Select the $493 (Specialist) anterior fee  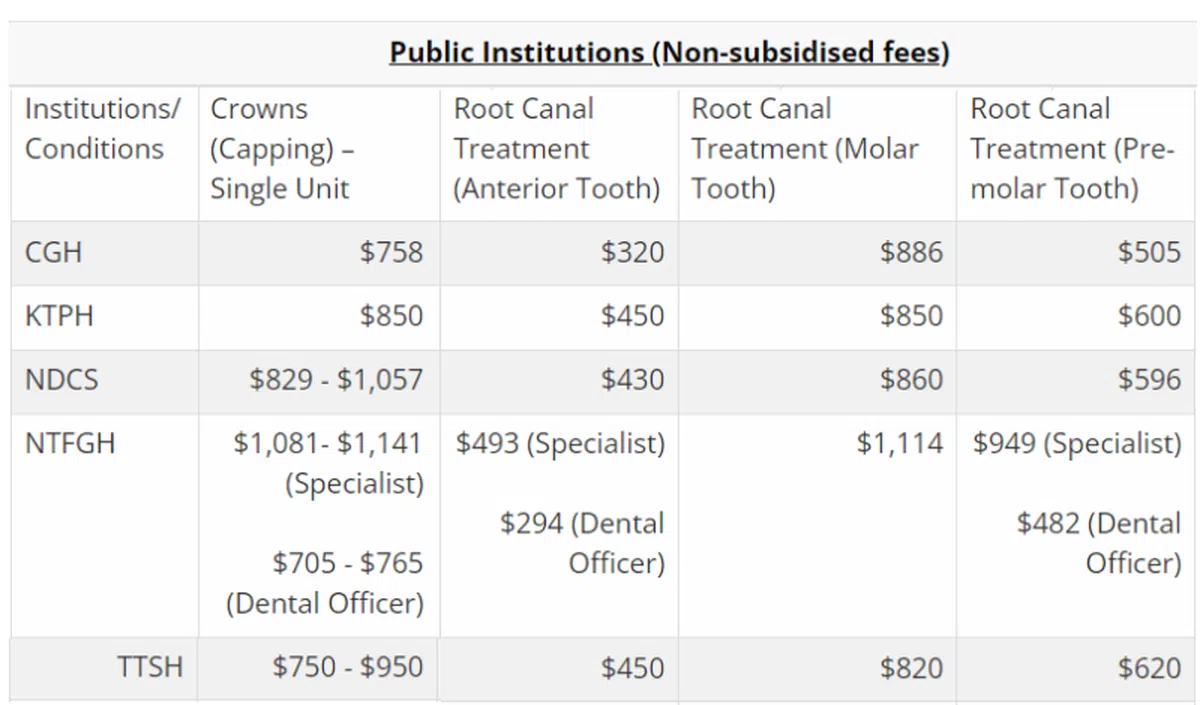(x=560, y=443)
